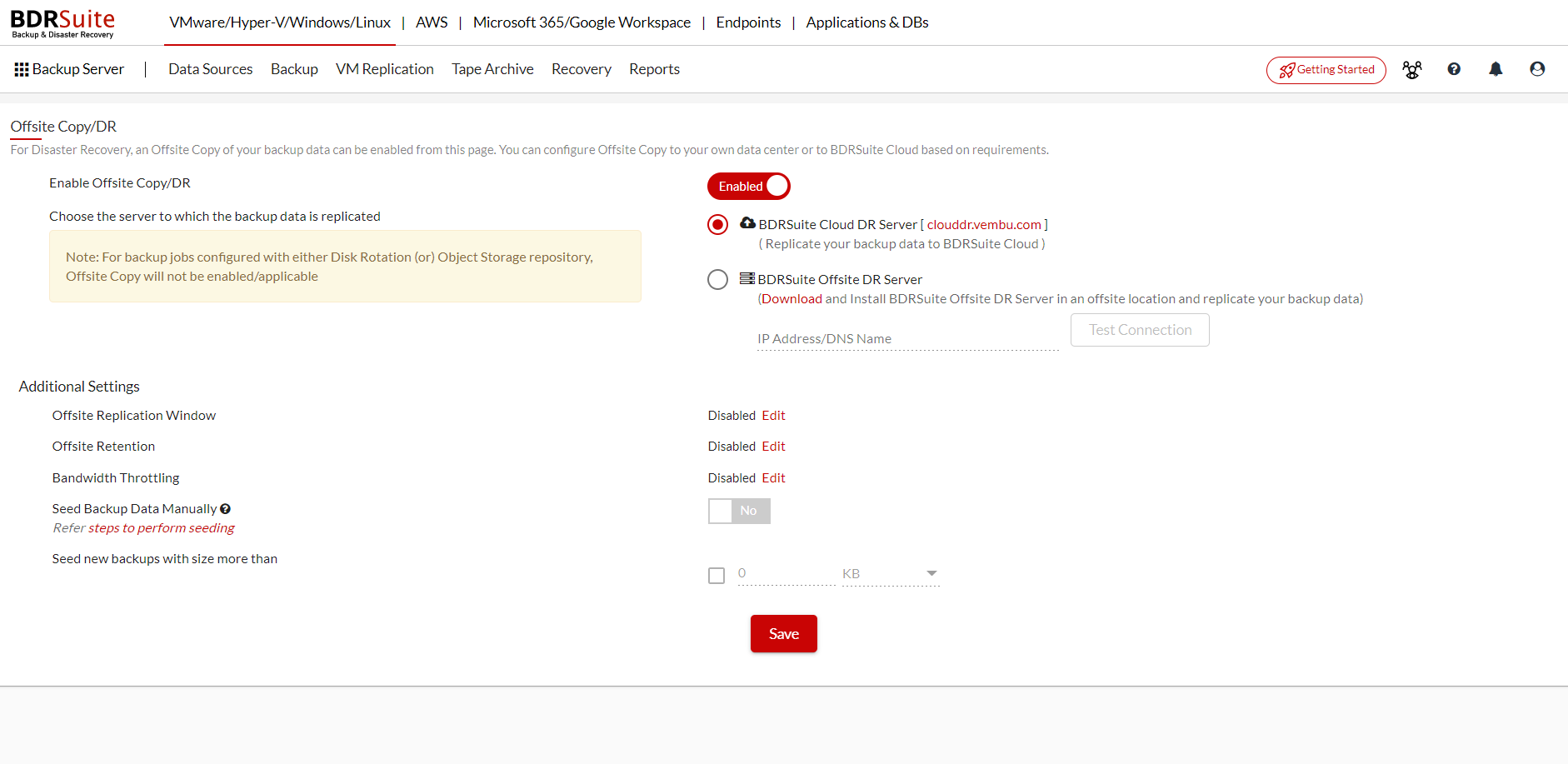Screen dimensions: 1568x764
Task: Edit the Offsite Replication Window setting
Action: coord(773,416)
